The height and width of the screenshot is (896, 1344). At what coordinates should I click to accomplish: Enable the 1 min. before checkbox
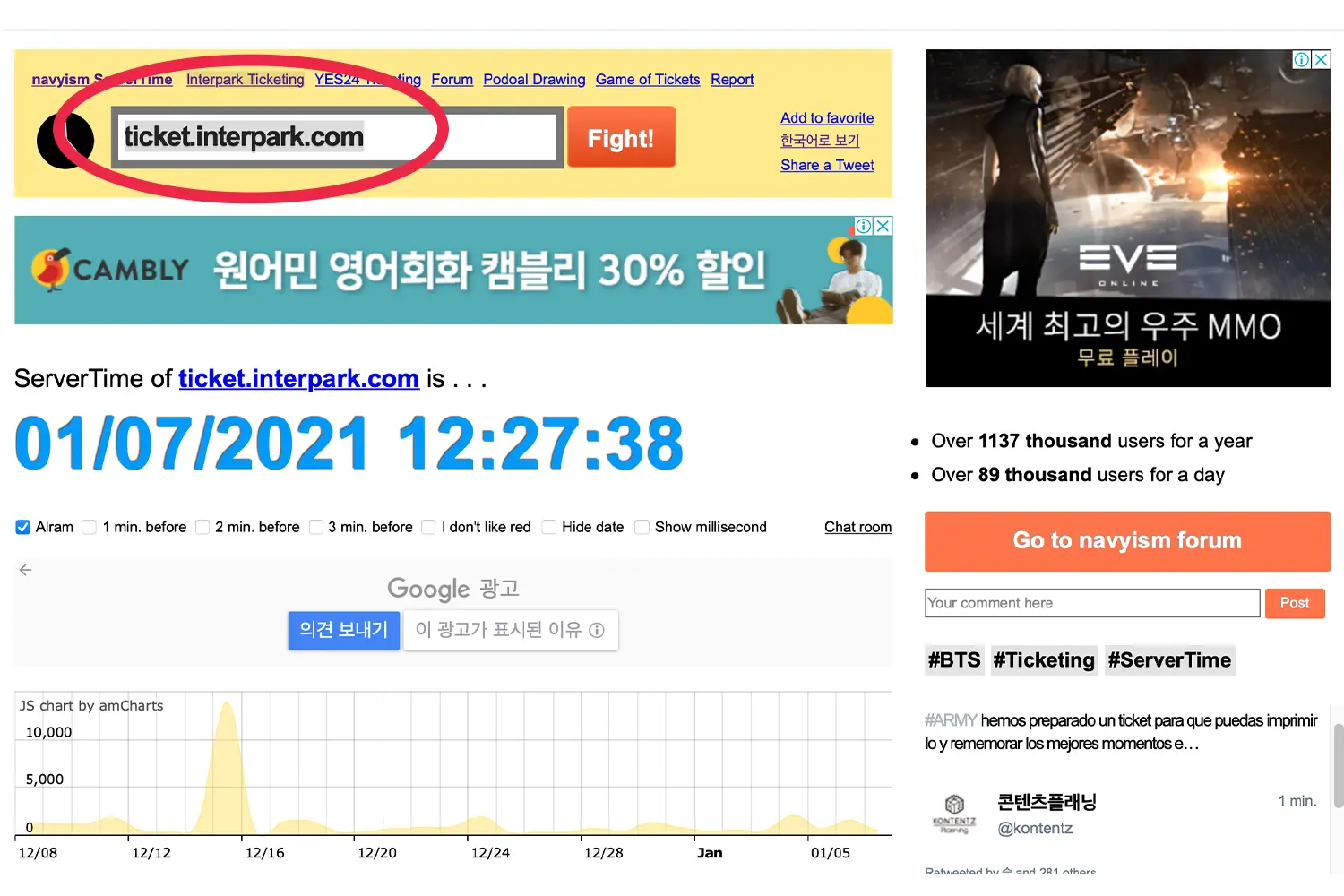(90, 527)
